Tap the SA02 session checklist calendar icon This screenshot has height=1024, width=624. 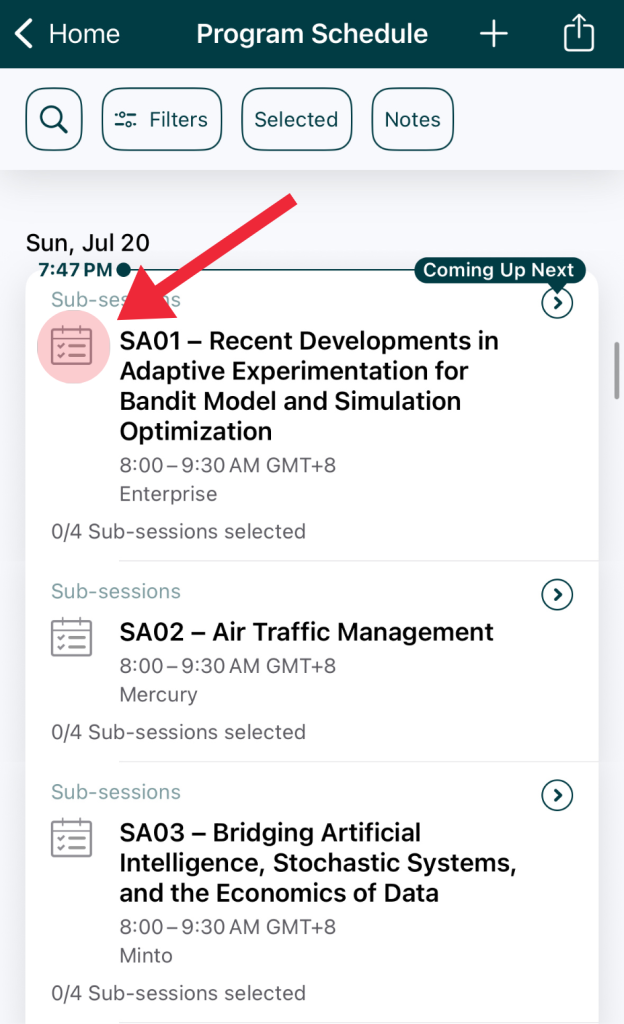[71, 637]
